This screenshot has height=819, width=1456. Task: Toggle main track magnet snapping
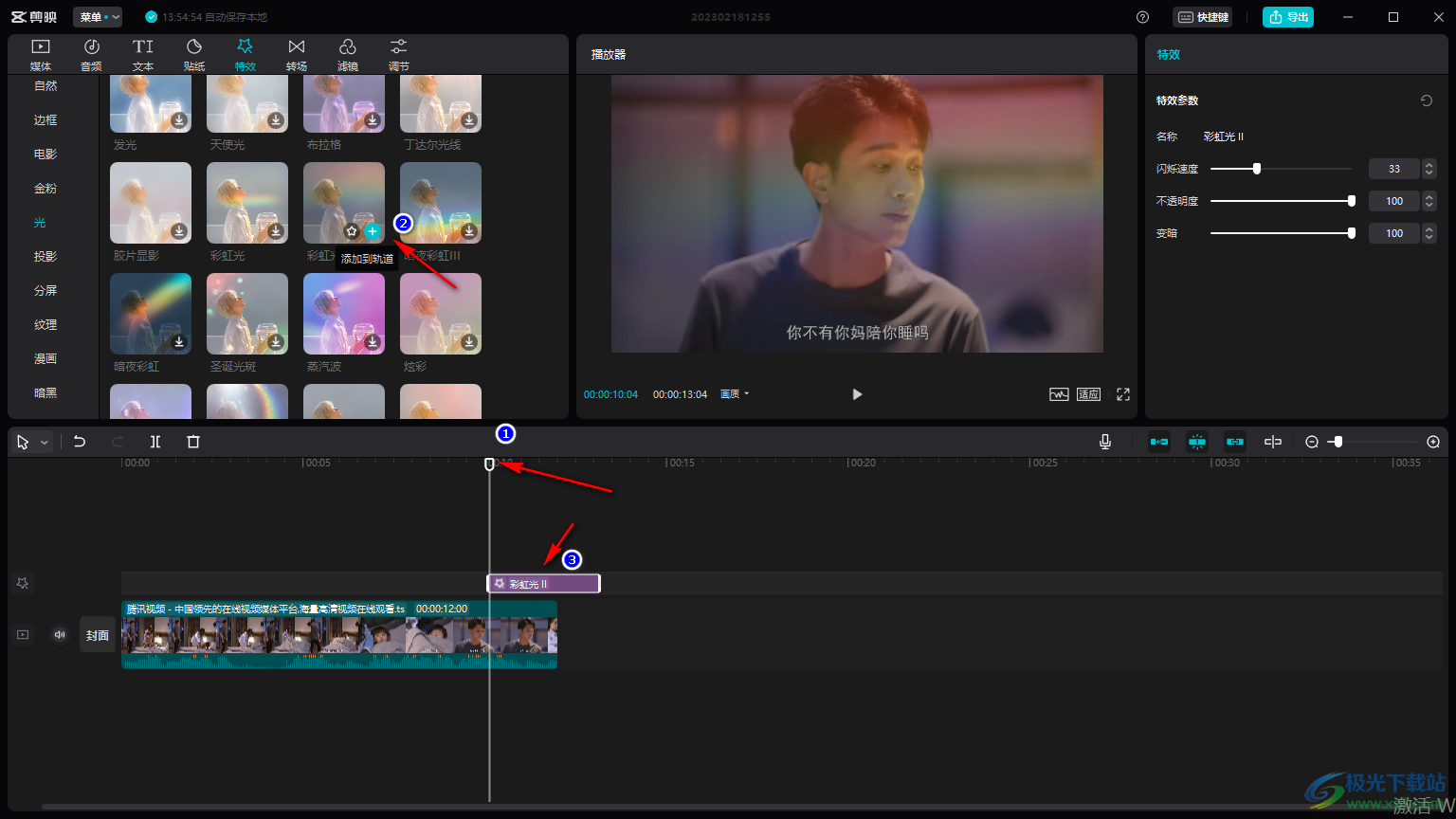click(1159, 442)
